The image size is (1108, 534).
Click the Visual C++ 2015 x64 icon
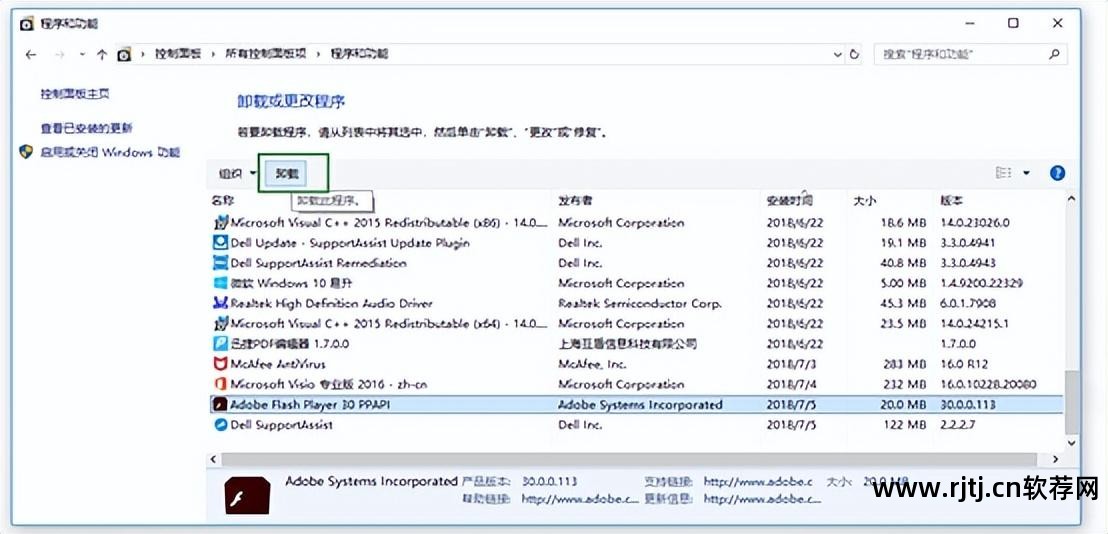(x=220, y=324)
